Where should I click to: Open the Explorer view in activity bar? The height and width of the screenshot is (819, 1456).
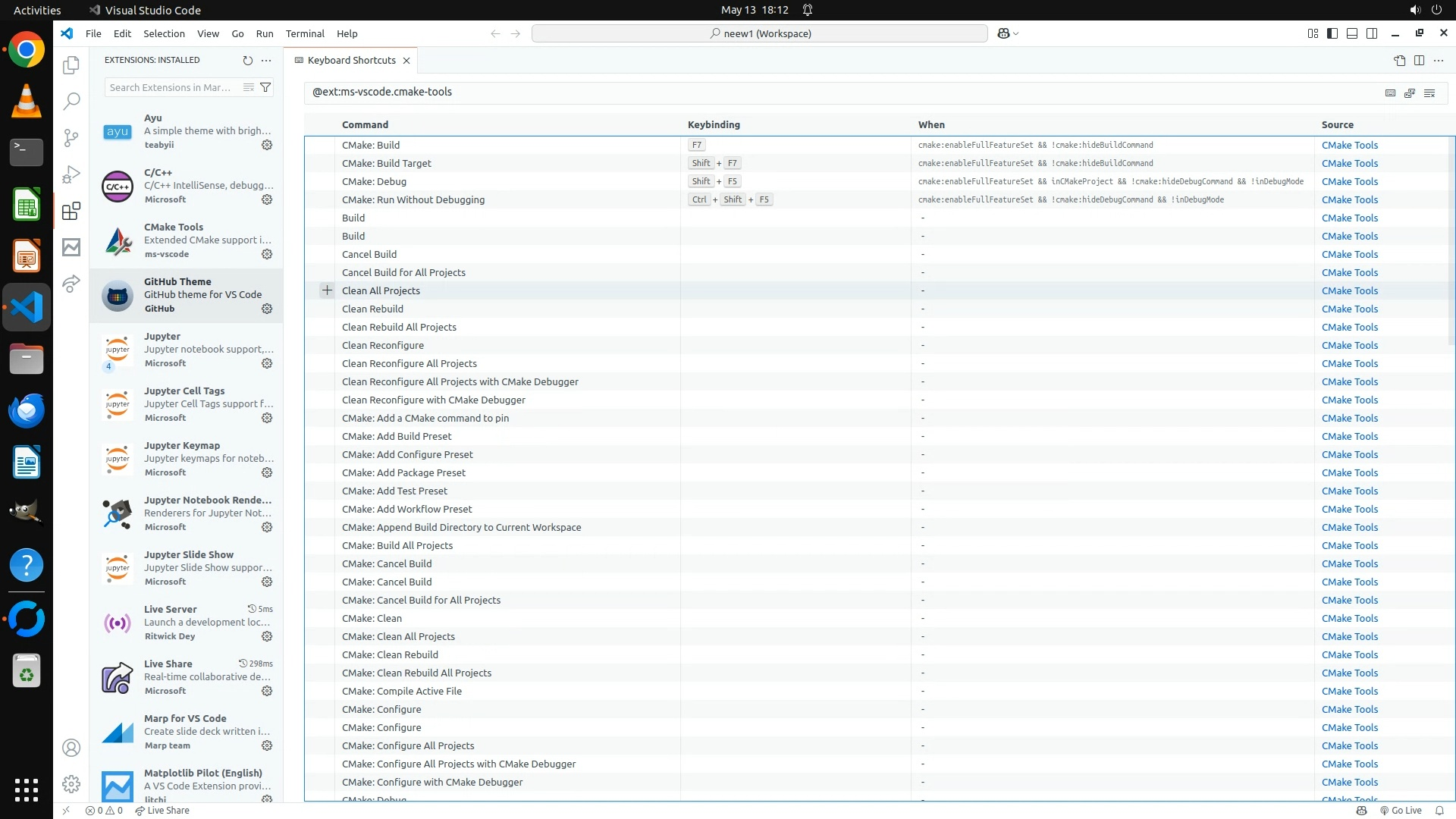[x=71, y=65]
